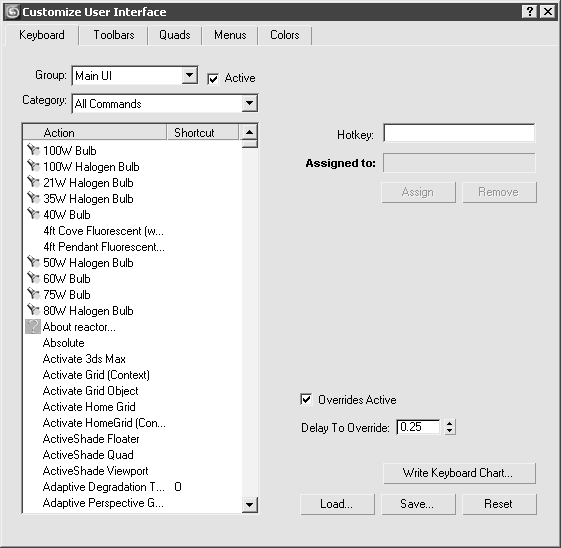Click the 3ds Max logo in title bar
Viewport: 561px width, 548px height.
click(x=13, y=12)
